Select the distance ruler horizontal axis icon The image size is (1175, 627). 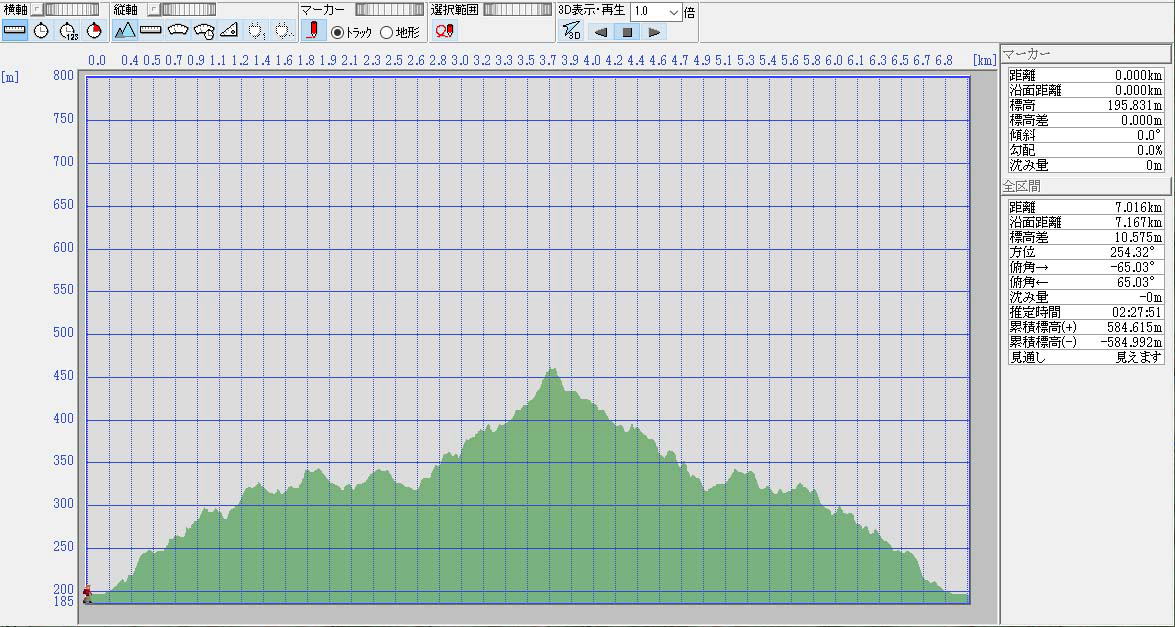point(15,30)
